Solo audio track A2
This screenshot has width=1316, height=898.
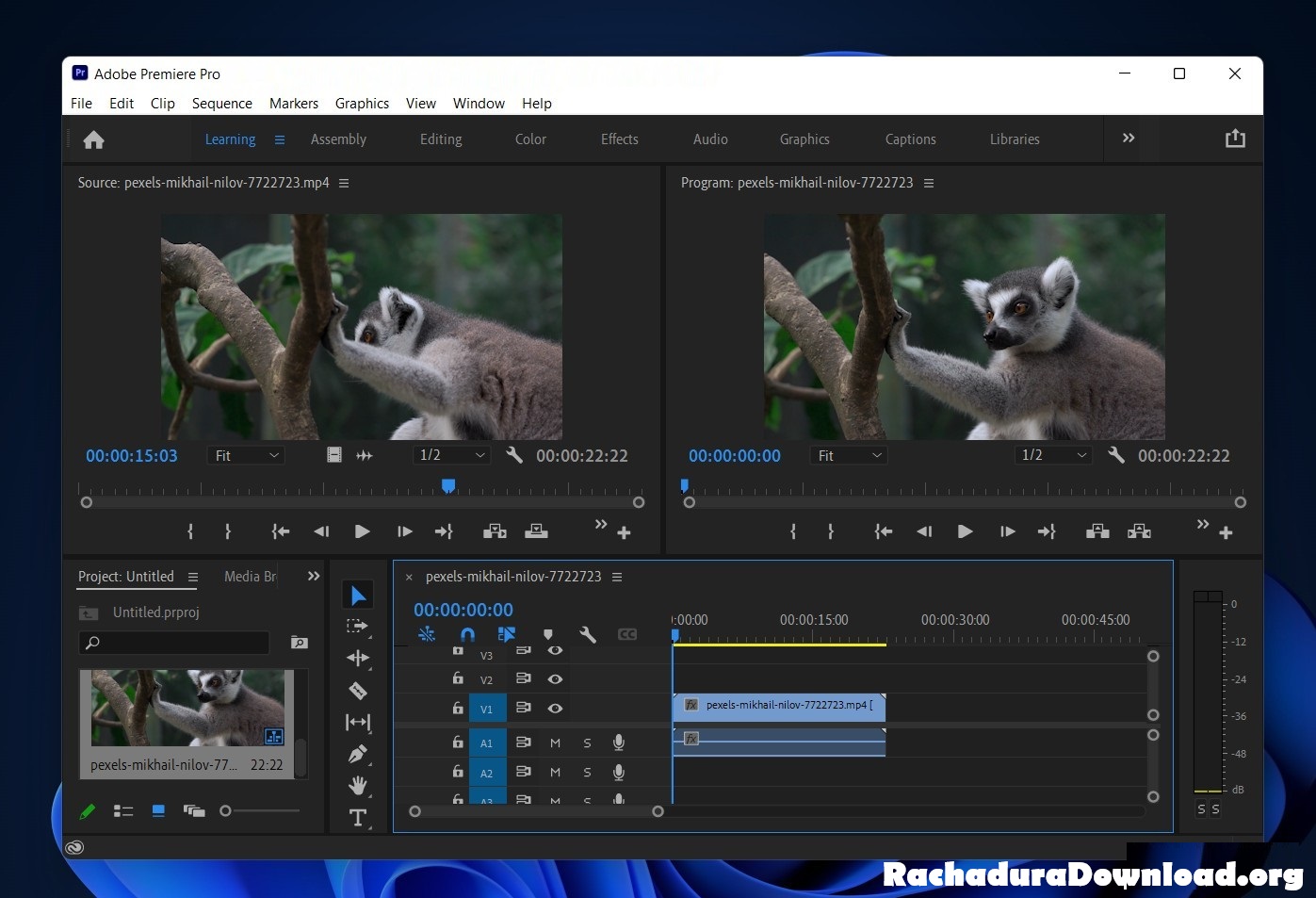[587, 773]
